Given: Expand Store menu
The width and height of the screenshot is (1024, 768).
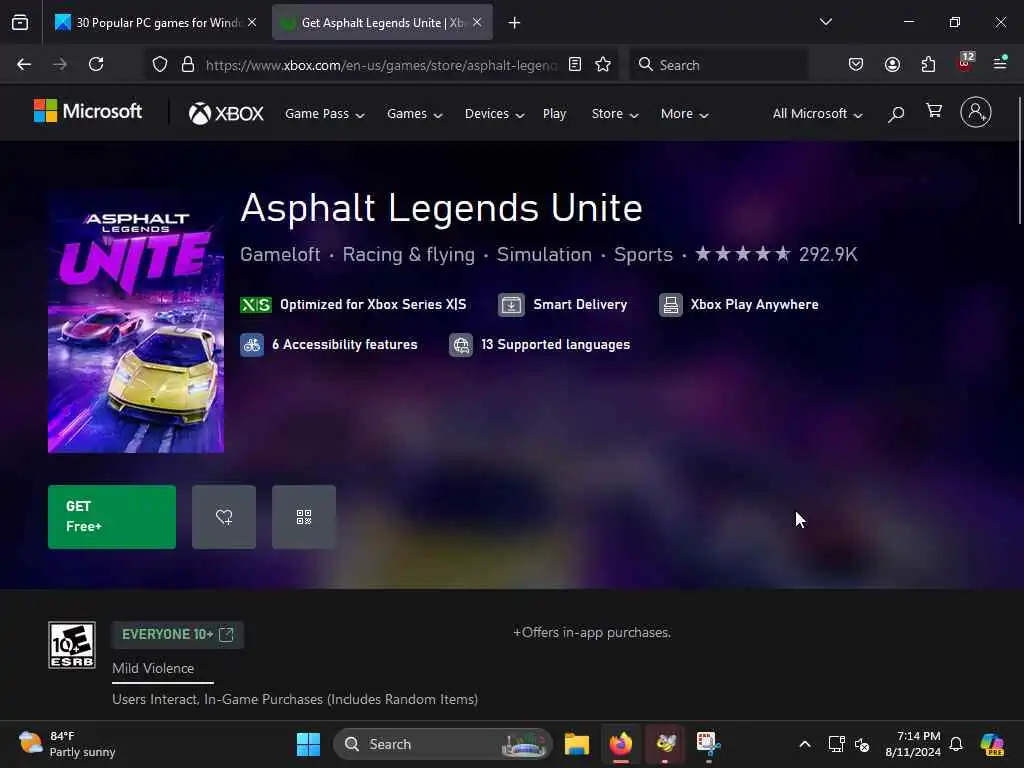Looking at the screenshot, I should (x=615, y=114).
